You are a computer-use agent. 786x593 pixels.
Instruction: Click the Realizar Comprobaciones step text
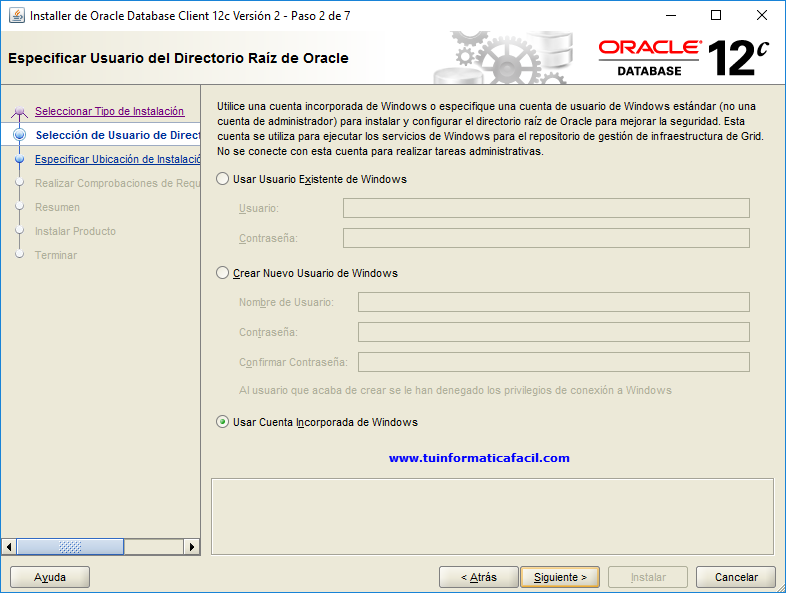[117, 183]
